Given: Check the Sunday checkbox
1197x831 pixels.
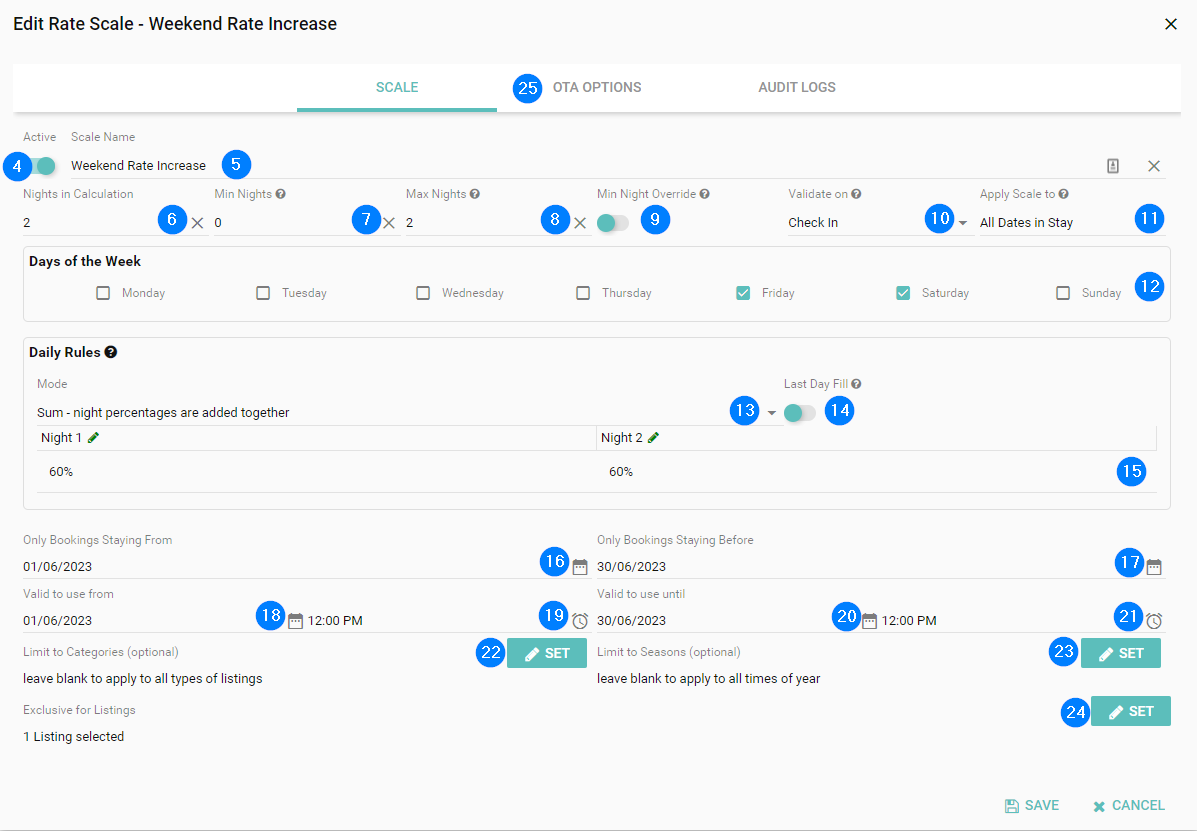Looking at the screenshot, I should tap(1063, 293).
